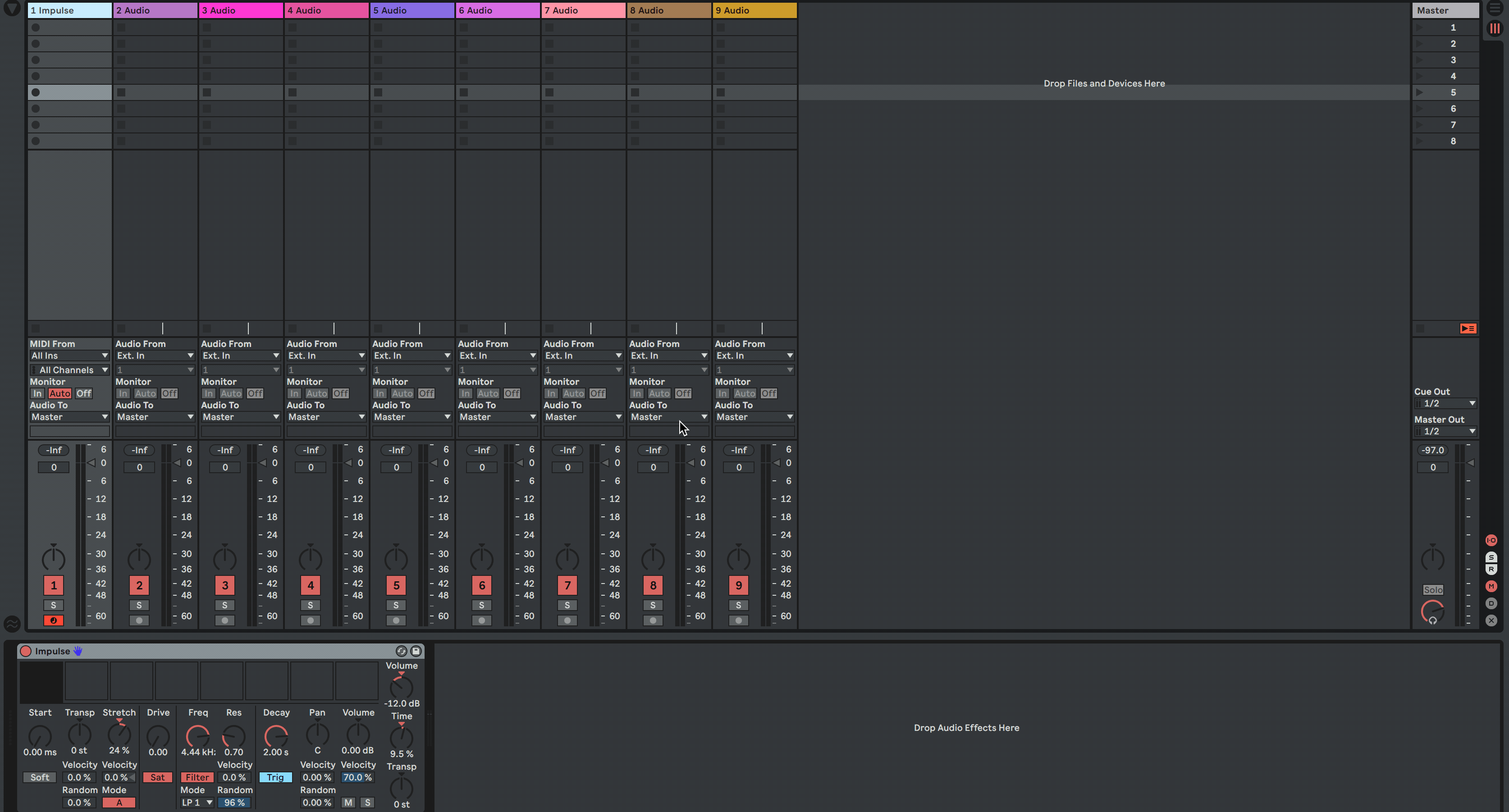Set track 6 Monitor to In
This screenshot has width=1509, height=812.
pos(465,394)
